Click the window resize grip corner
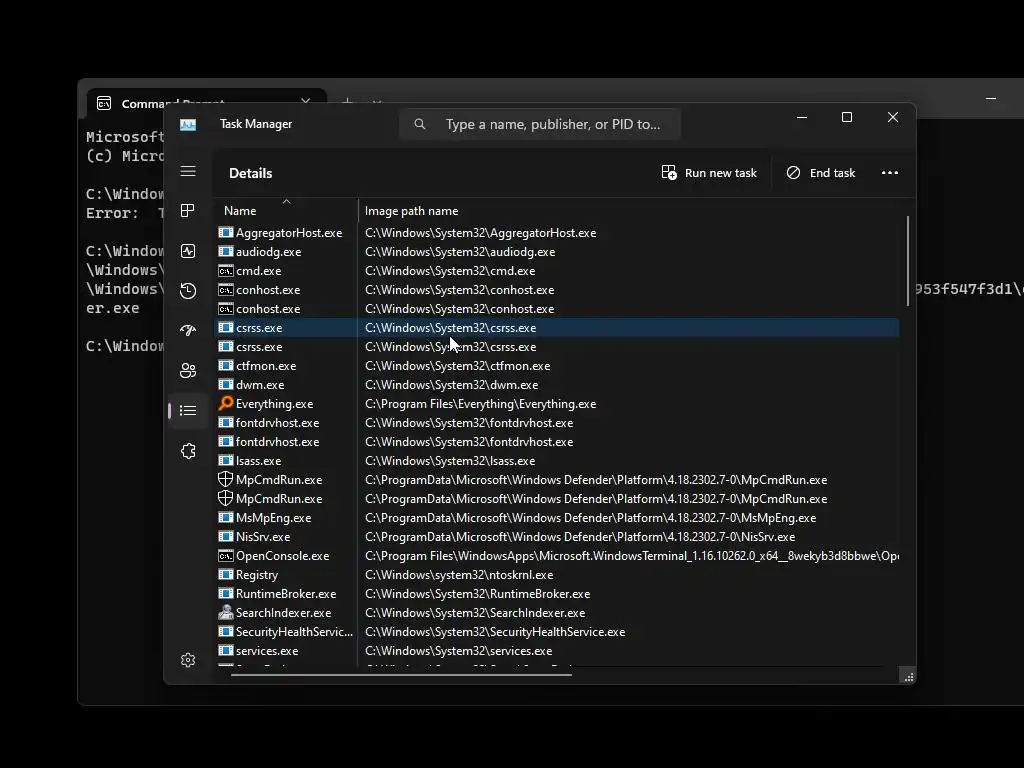 tap(908, 677)
